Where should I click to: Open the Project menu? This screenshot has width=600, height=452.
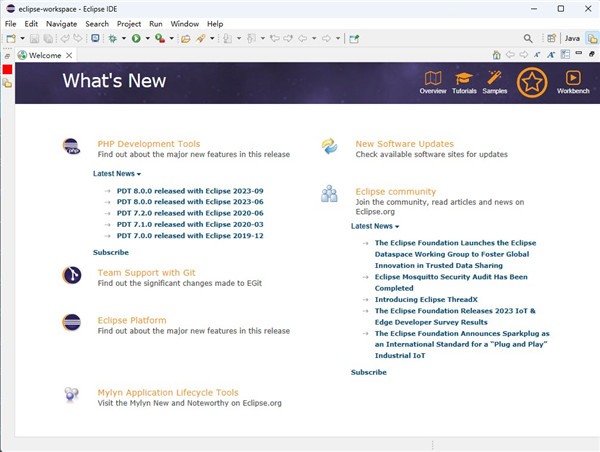point(128,23)
